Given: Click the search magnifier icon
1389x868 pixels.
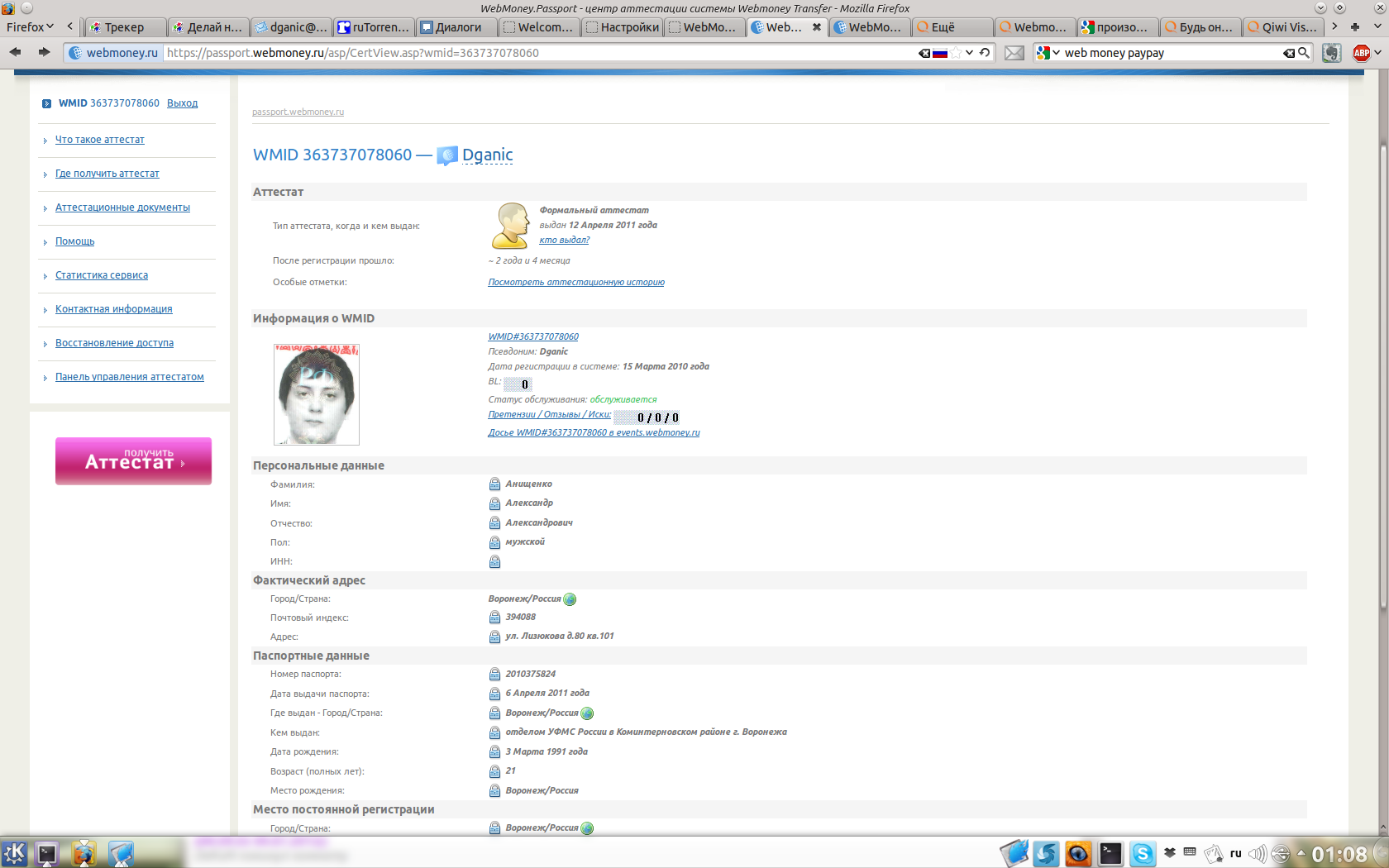Looking at the screenshot, I should coord(1304,52).
